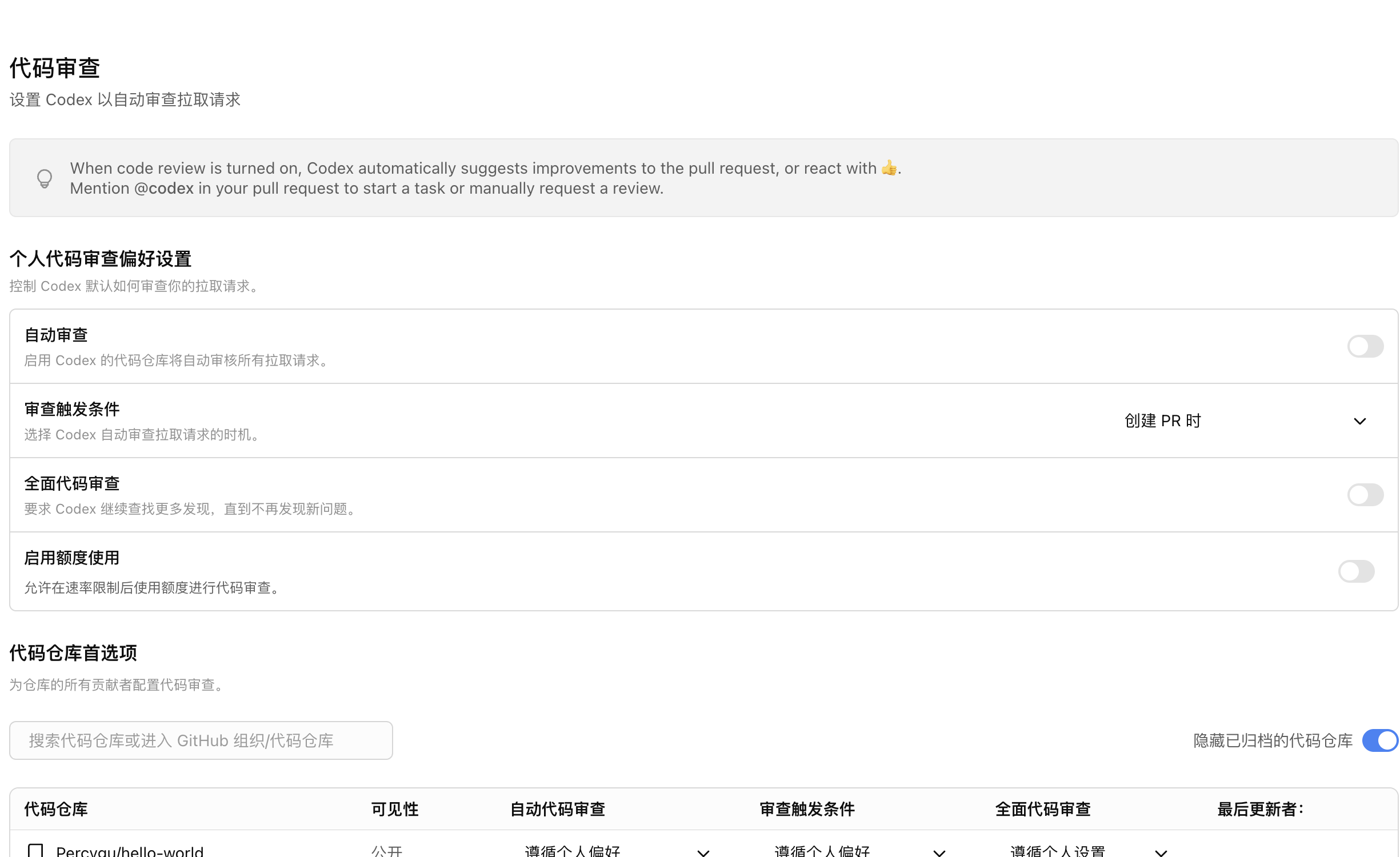This screenshot has height=857, width=1400.
Task: Click the 隐藏已归档的代码仓库 label
Action: tap(1273, 740)
